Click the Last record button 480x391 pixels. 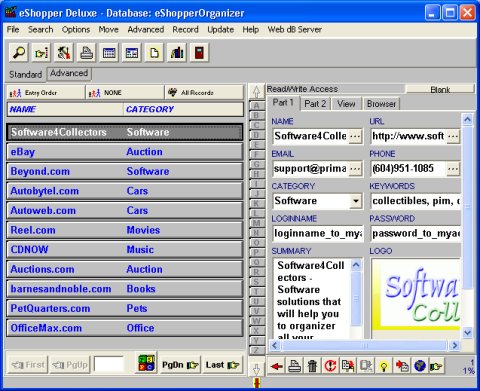point(222,365)
